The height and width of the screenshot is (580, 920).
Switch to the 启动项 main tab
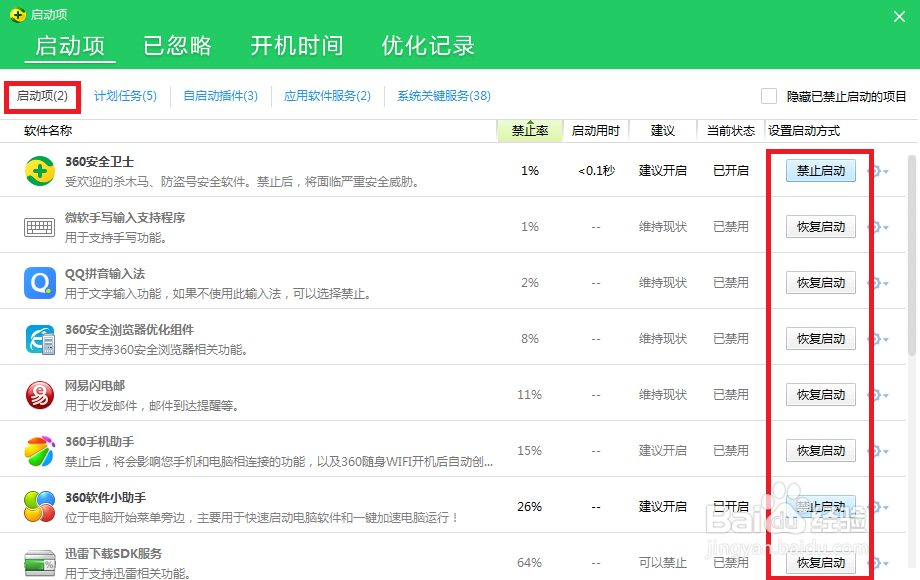pyautogui.click(x=70, y=46)
